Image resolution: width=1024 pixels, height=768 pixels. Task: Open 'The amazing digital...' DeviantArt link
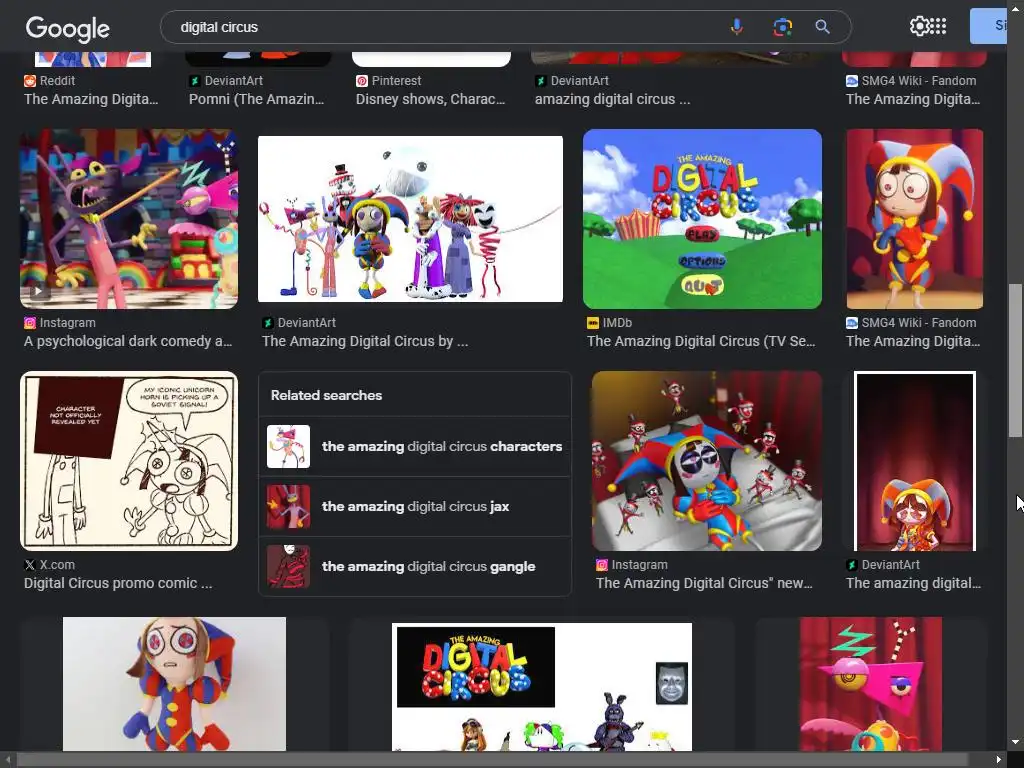pyautogui.click(x=914, y=583)
